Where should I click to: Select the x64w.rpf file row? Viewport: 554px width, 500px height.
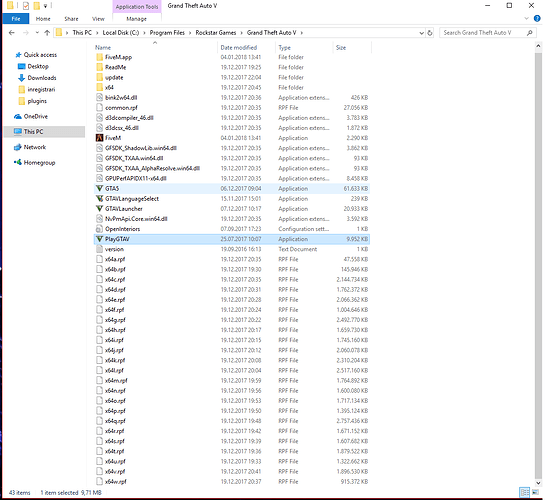(232, 482)
